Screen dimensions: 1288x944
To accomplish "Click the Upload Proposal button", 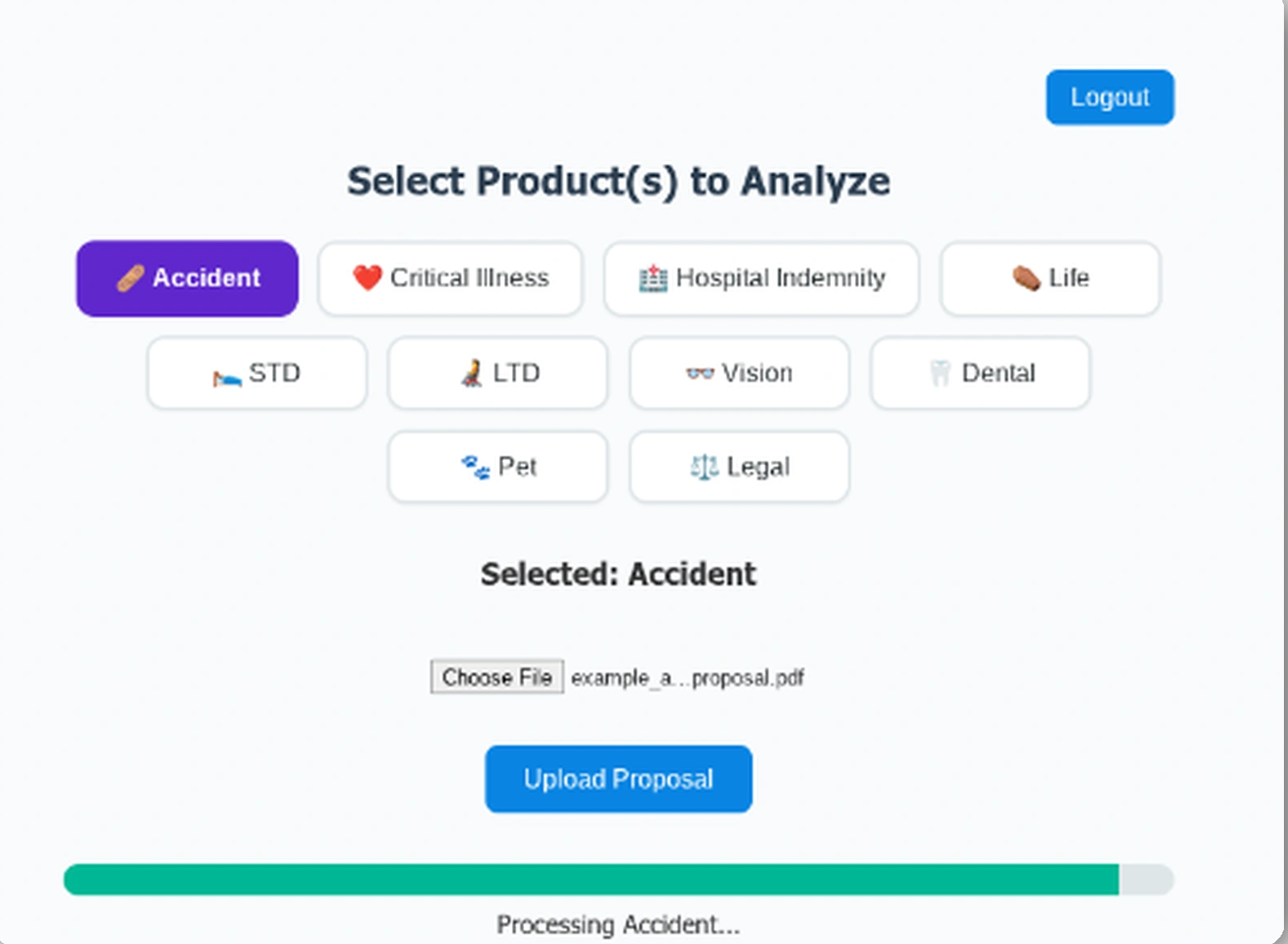I will (617, 778).
